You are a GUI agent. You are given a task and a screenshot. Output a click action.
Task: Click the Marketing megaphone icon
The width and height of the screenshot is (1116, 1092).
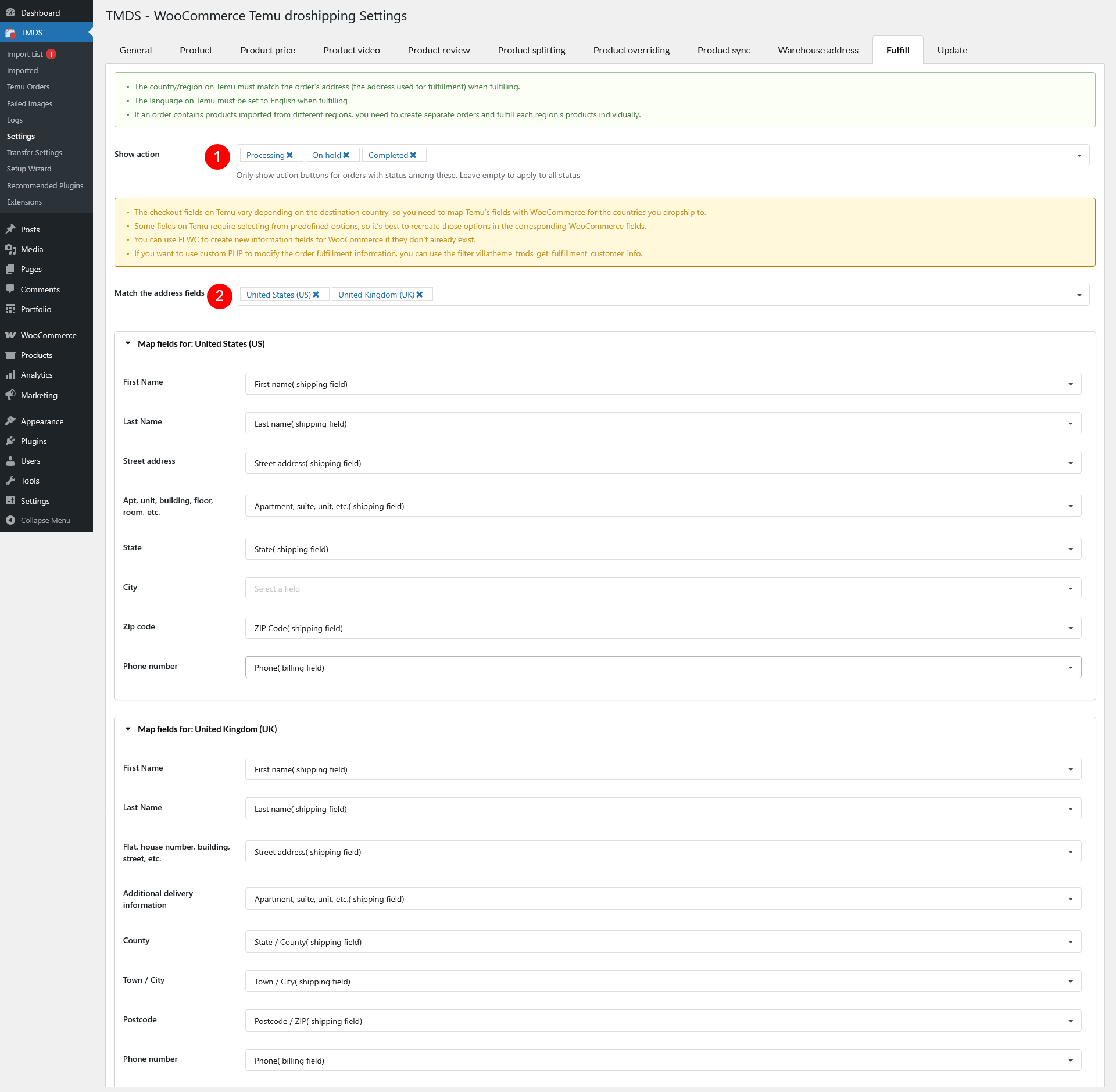coord(10,395)
